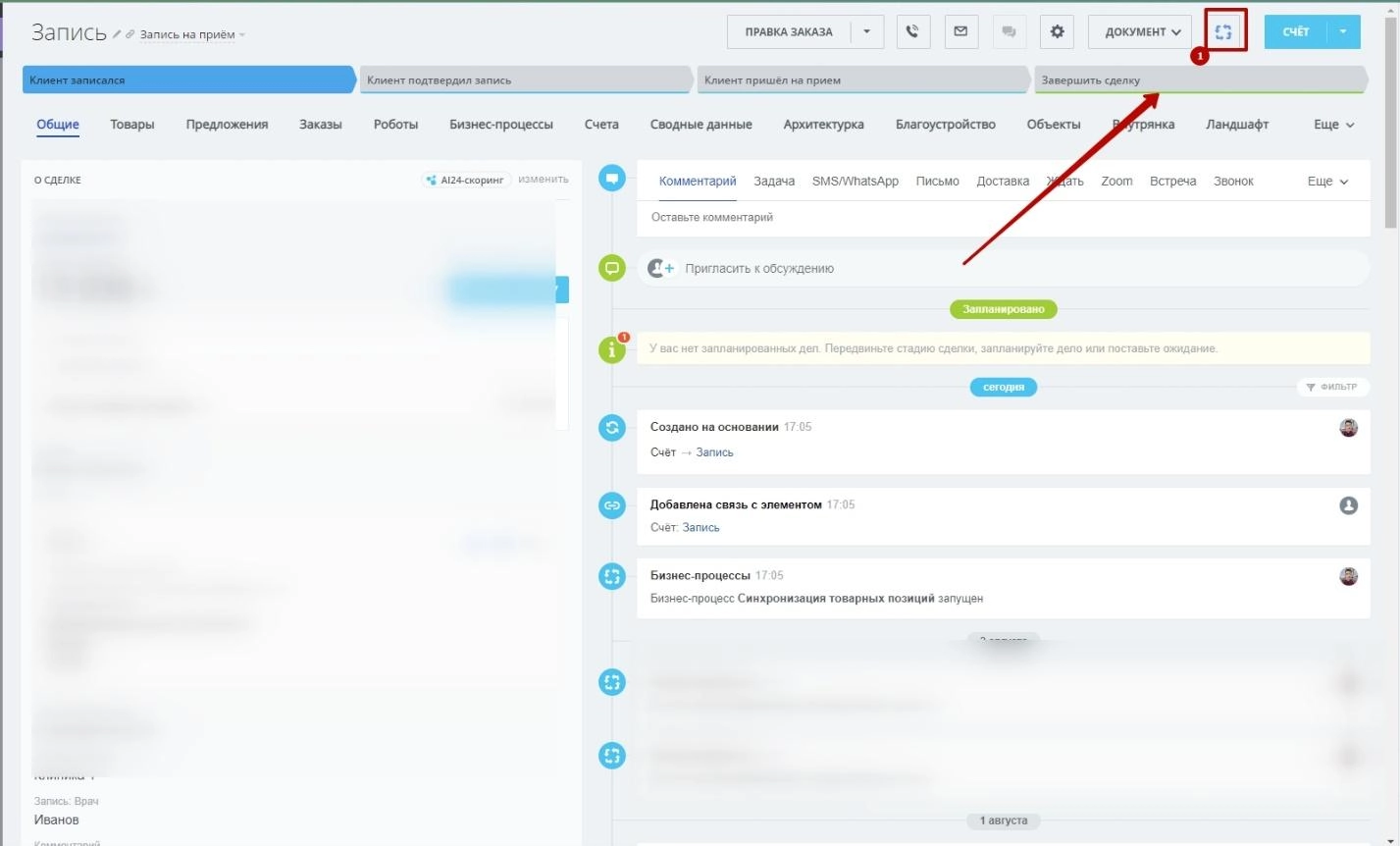Click the info icon with red notification badge
Image resolution: width=1400 pixels, height=846 pixels.
pos(611,347)
